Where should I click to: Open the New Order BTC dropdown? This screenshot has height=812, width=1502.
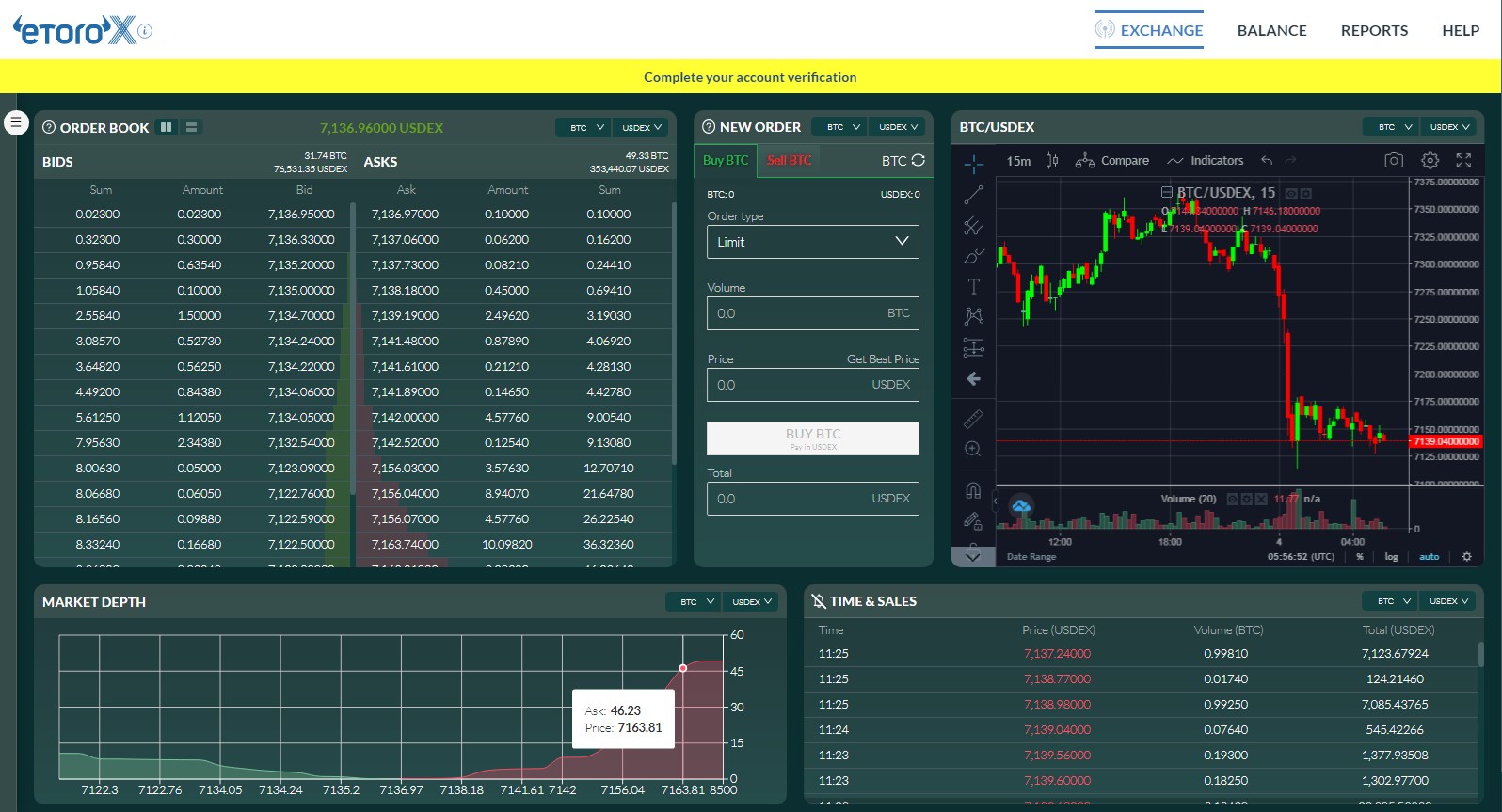[840, 126]
